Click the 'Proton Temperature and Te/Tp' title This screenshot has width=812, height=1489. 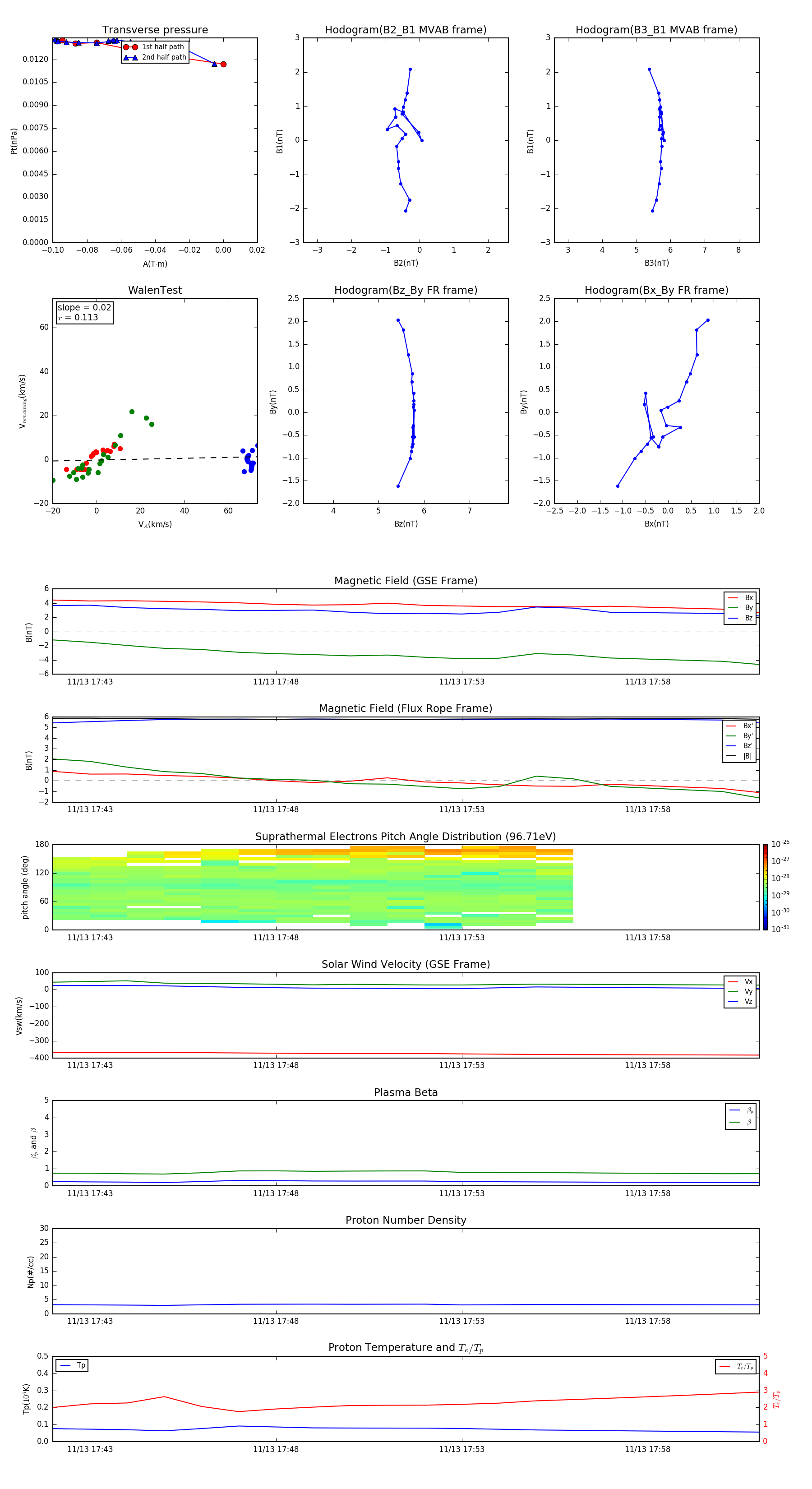coord(406,1348)
